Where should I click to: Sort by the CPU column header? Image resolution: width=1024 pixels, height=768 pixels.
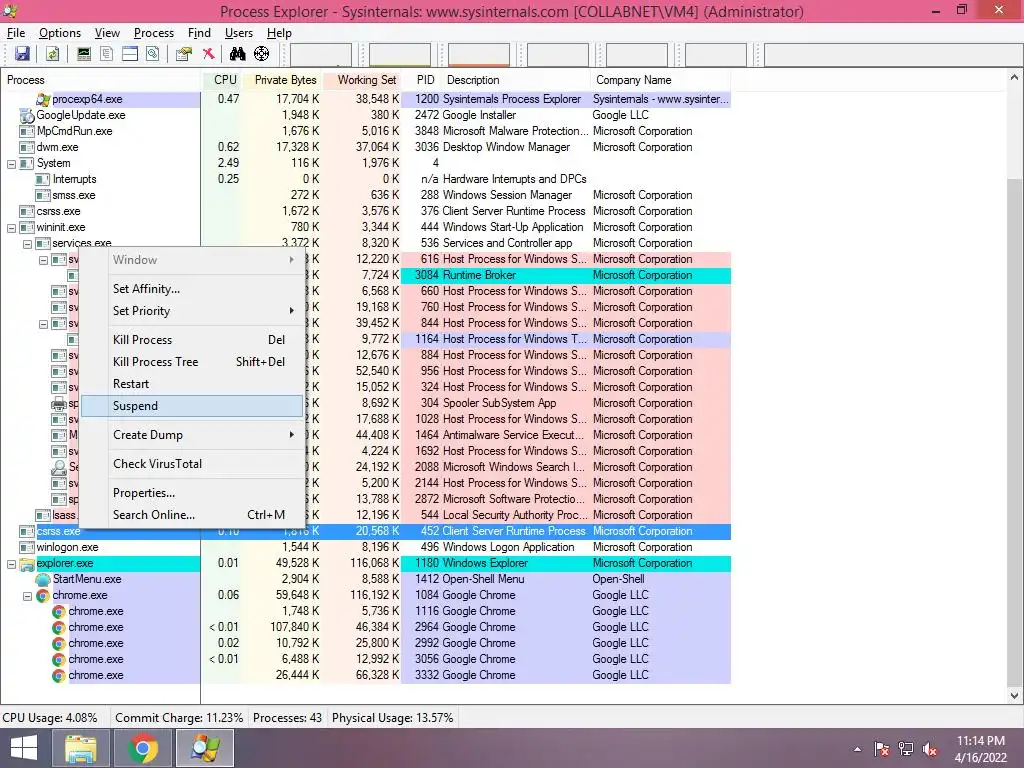pos(221,80)
